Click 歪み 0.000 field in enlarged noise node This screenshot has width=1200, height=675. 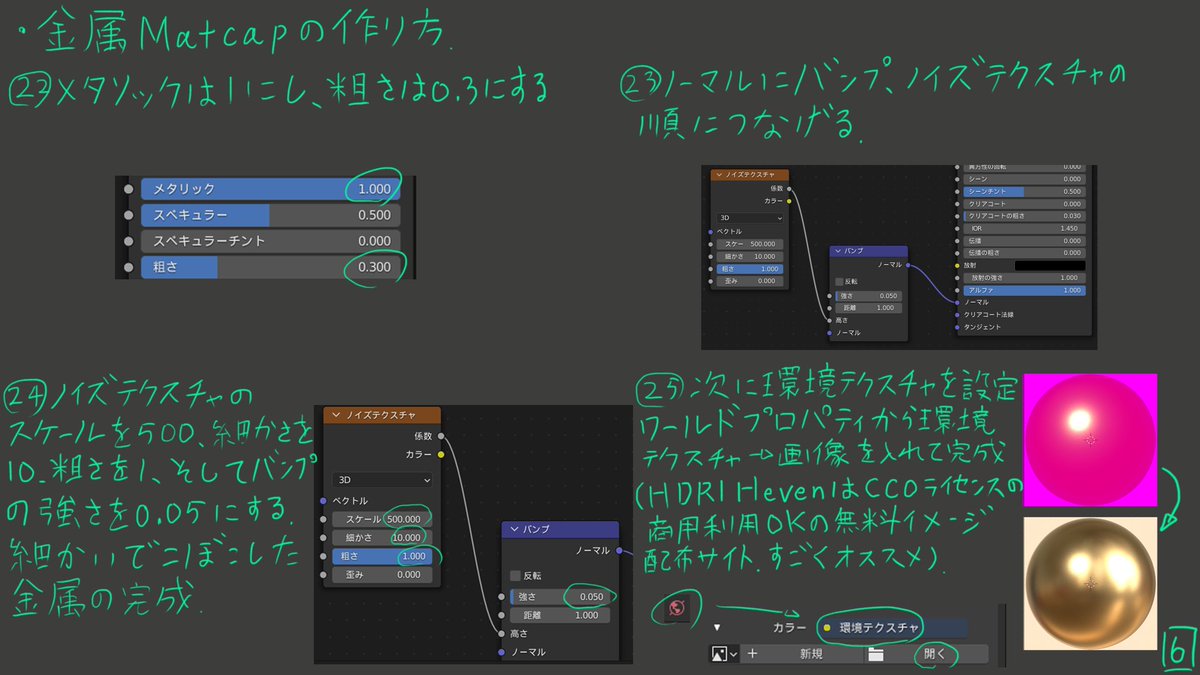382,575
